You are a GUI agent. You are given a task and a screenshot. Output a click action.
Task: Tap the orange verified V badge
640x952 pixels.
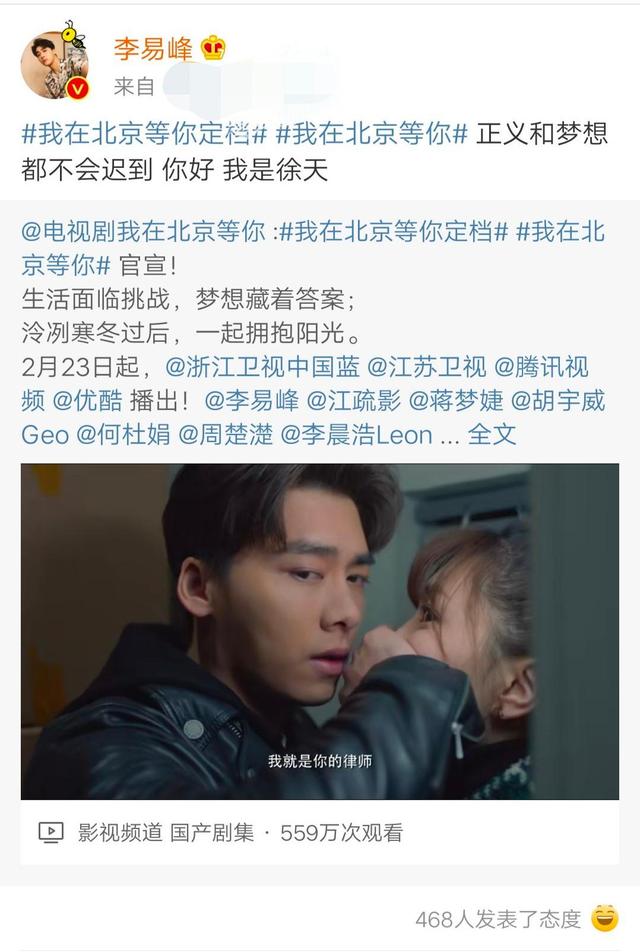(77, 89)
